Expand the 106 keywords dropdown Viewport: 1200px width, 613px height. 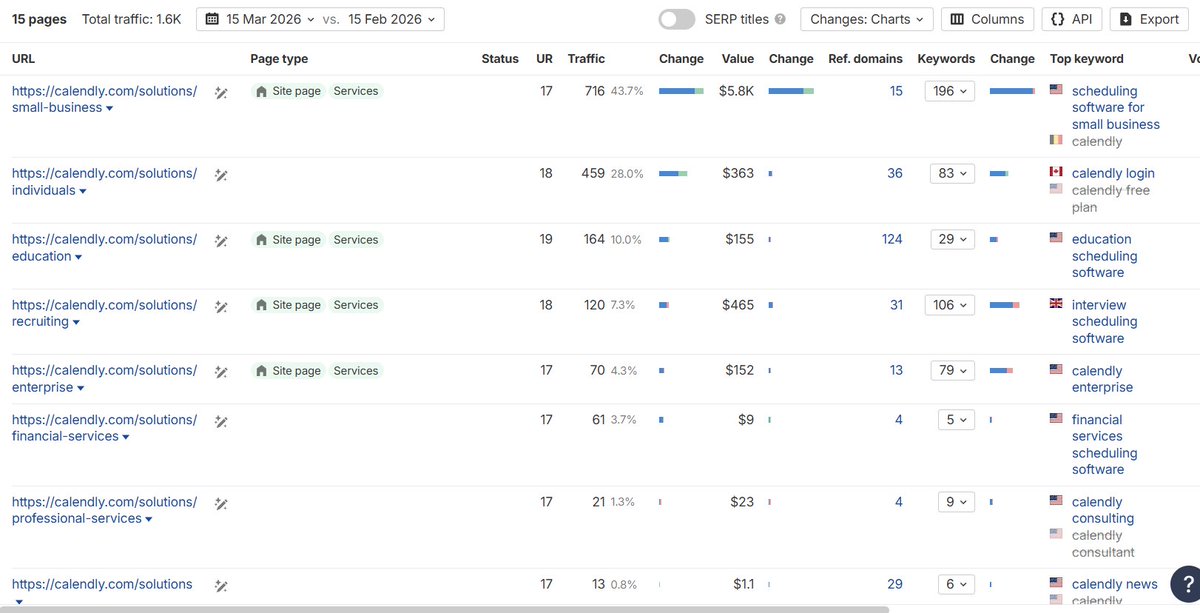(x=949, y=305)
